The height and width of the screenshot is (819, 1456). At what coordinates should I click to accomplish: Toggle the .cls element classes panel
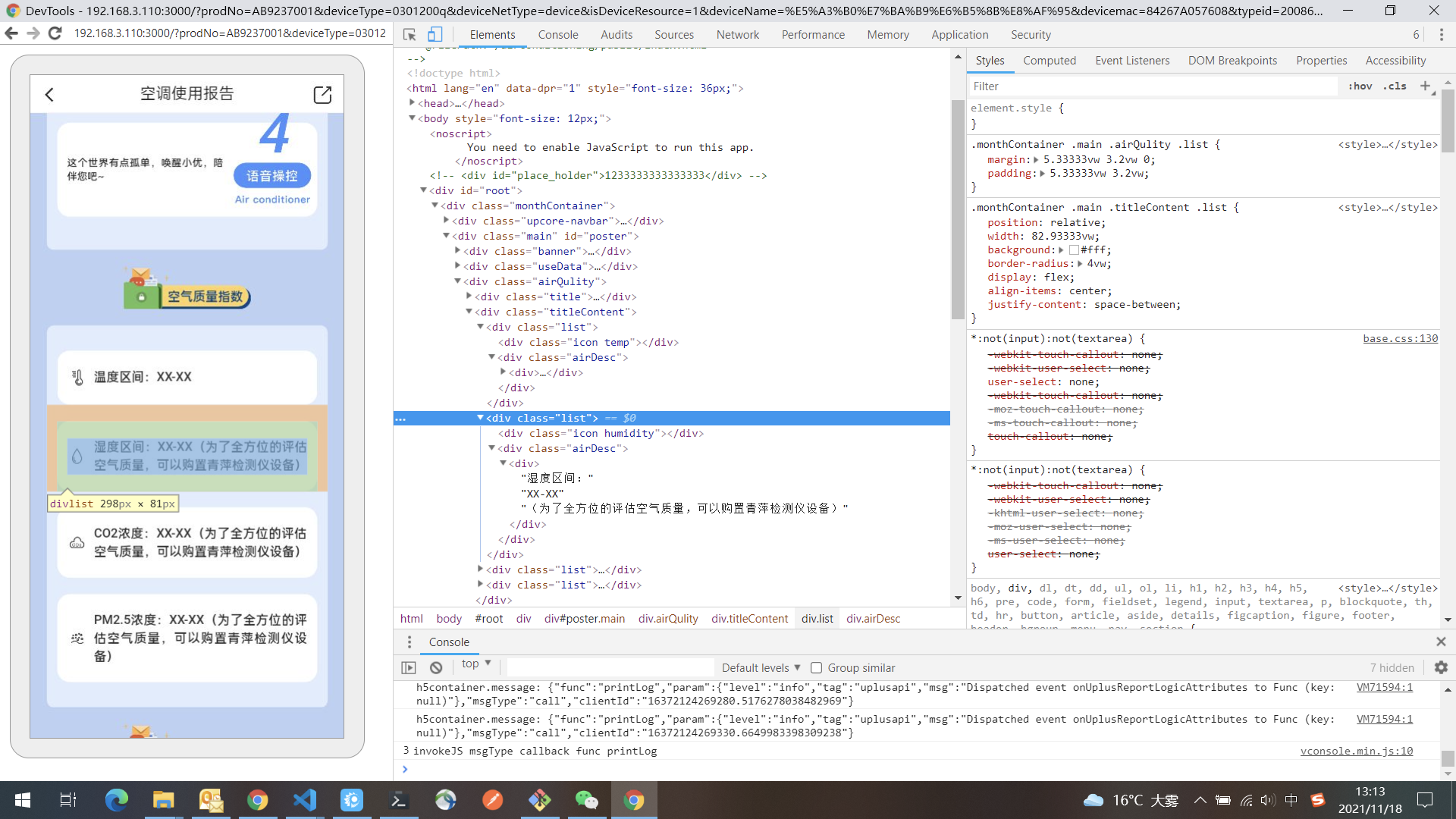[x=1395, y=86]
